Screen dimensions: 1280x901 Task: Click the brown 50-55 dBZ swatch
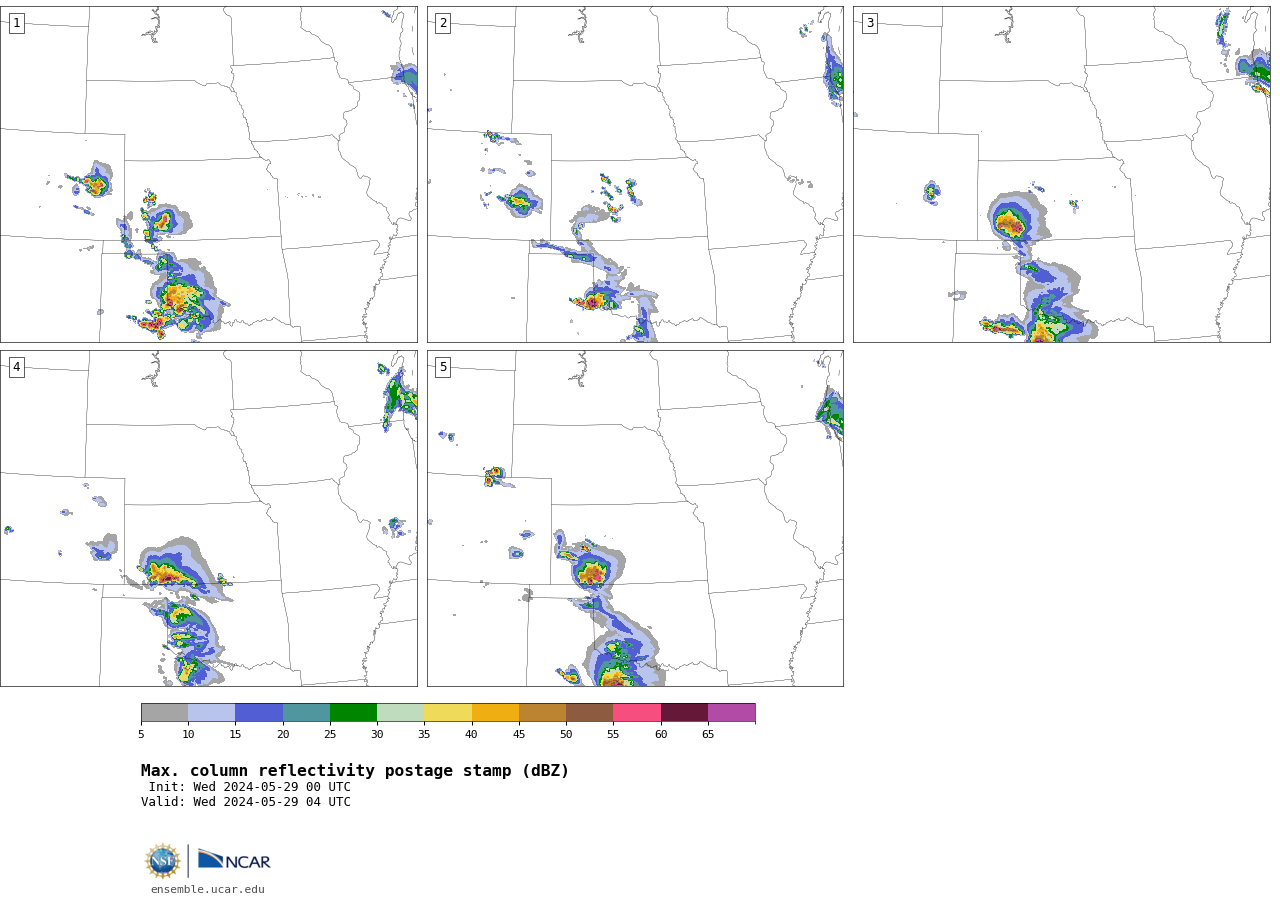pos(590,713)
